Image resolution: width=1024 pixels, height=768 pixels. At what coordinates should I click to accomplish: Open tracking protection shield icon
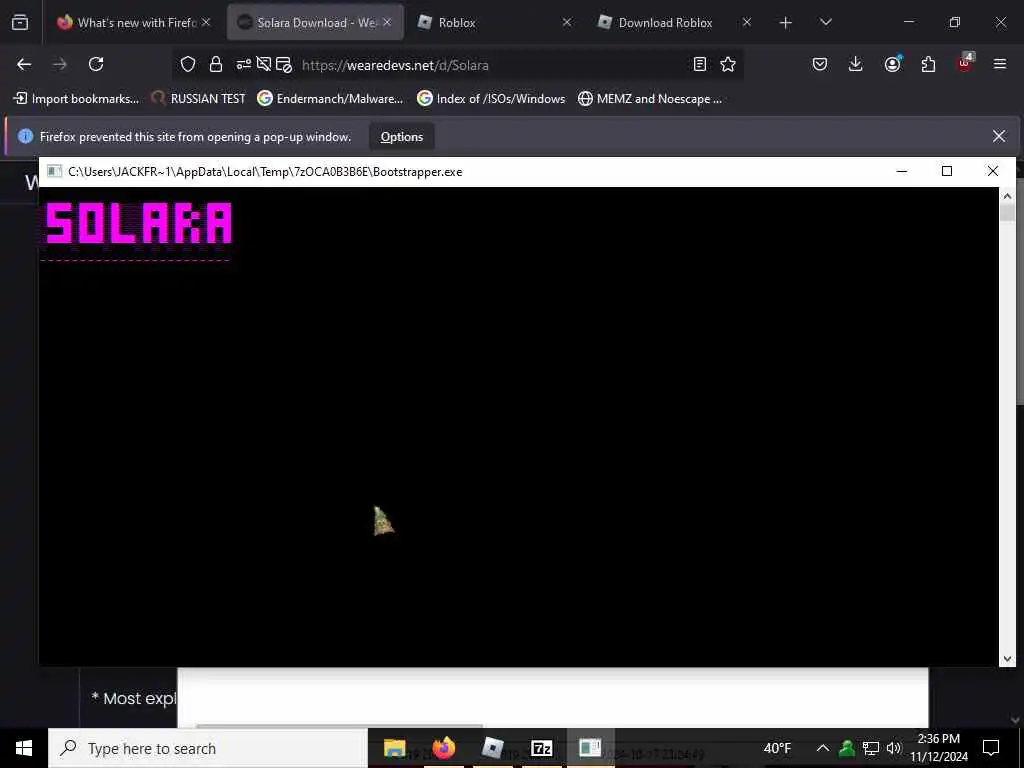188,64
